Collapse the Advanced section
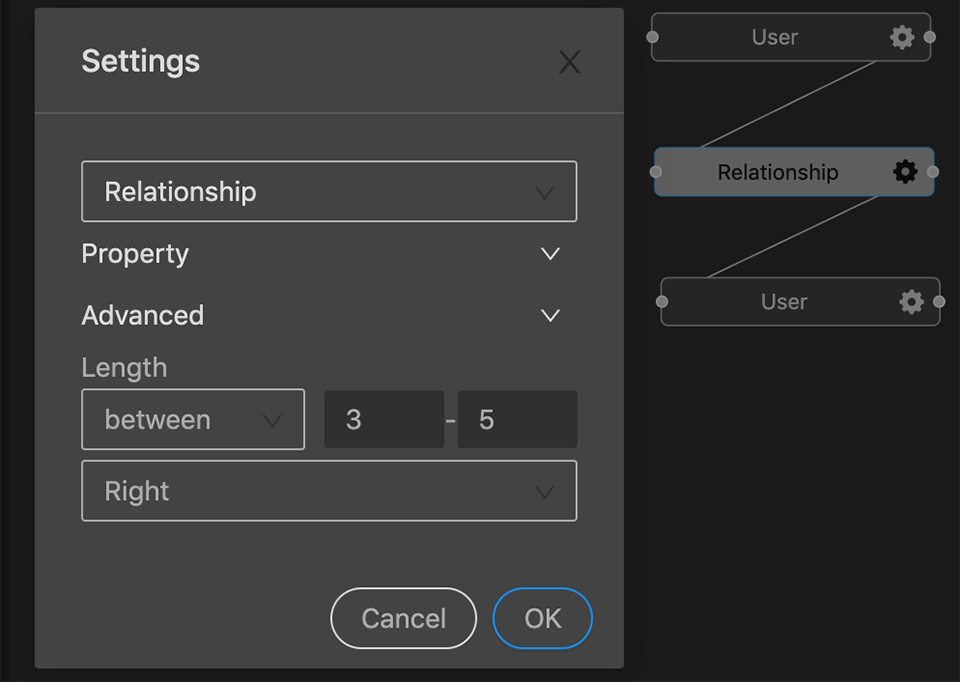Screen dimensions: 960x682 [x=549, y=316]
